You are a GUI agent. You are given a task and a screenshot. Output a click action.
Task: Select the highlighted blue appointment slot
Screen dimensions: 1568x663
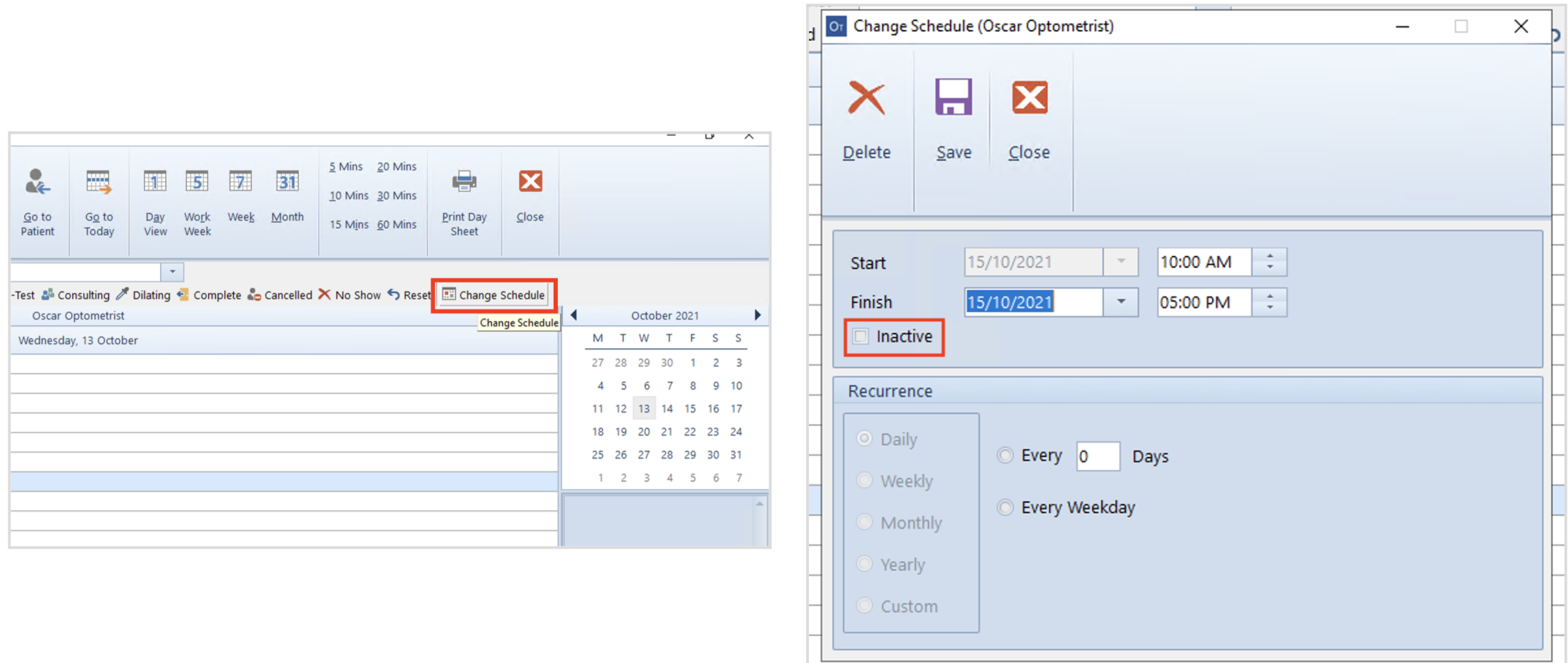[284, 481]
